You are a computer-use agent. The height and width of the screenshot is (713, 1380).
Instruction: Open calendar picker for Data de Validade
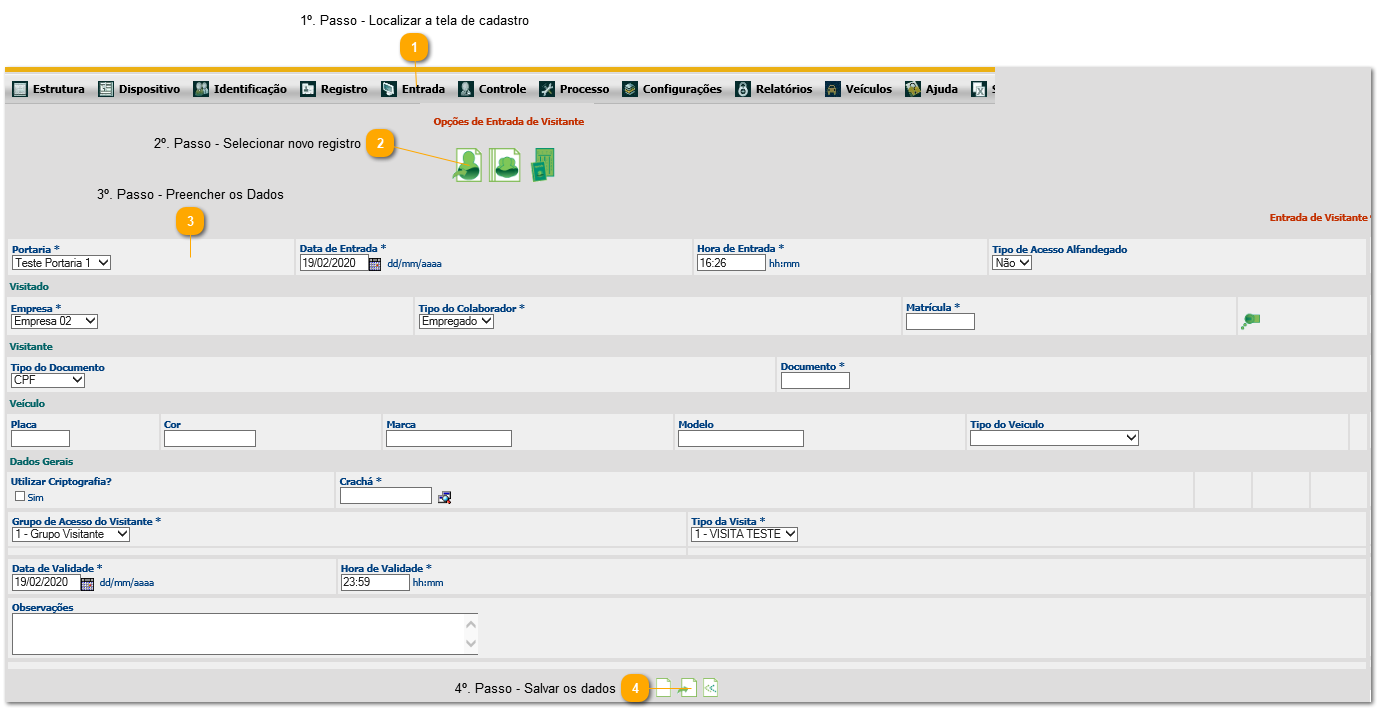click(87, 583)
